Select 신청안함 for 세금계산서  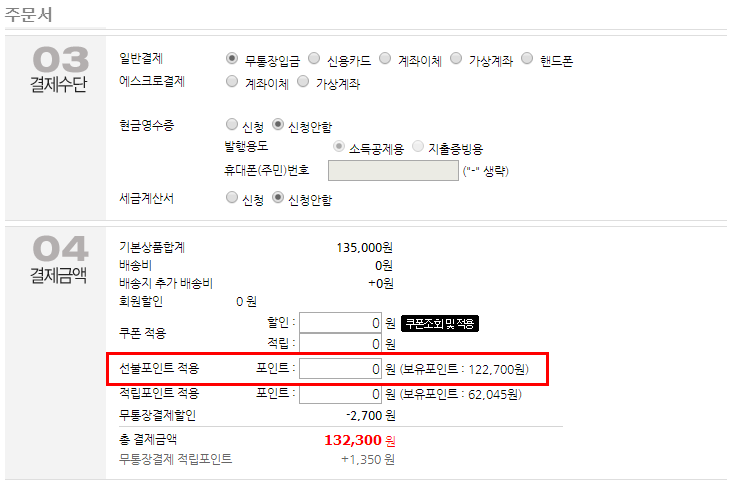coord(279,198)
